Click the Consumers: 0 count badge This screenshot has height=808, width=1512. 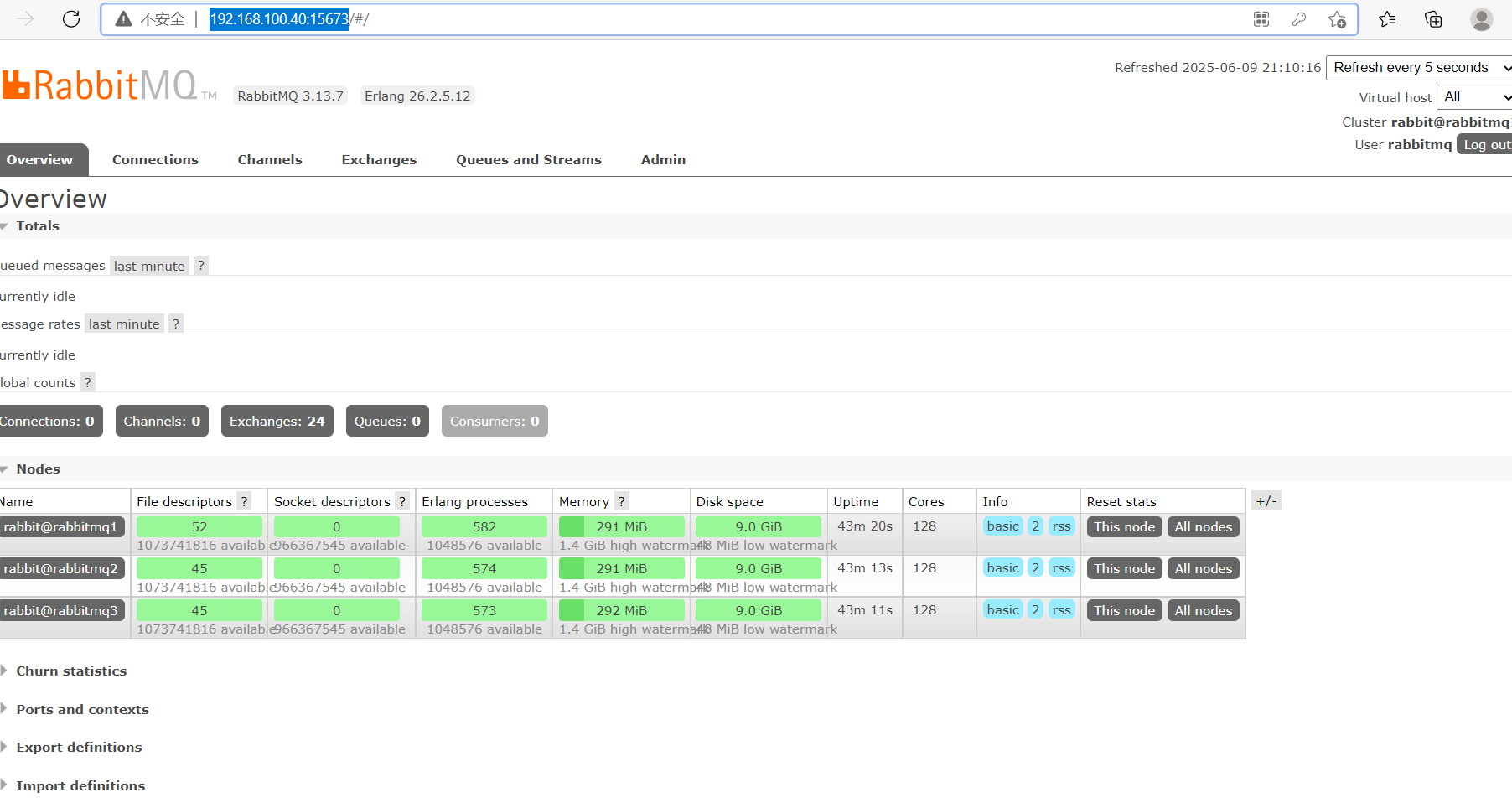(495, 422)
